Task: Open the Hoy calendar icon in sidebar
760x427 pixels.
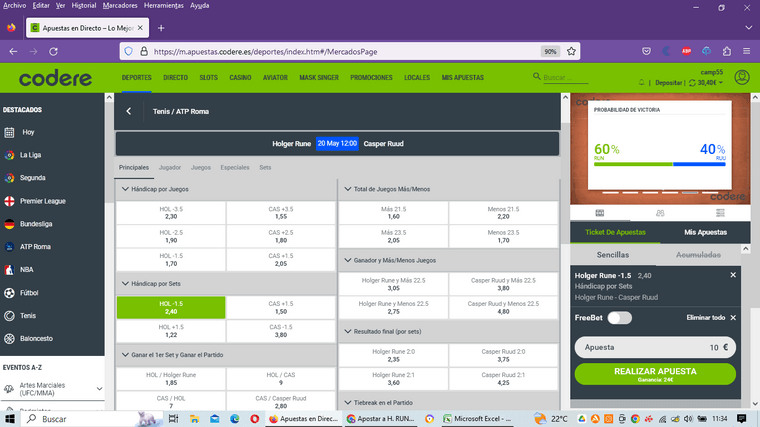Action: pyautogui.click(x=9, y=132)
